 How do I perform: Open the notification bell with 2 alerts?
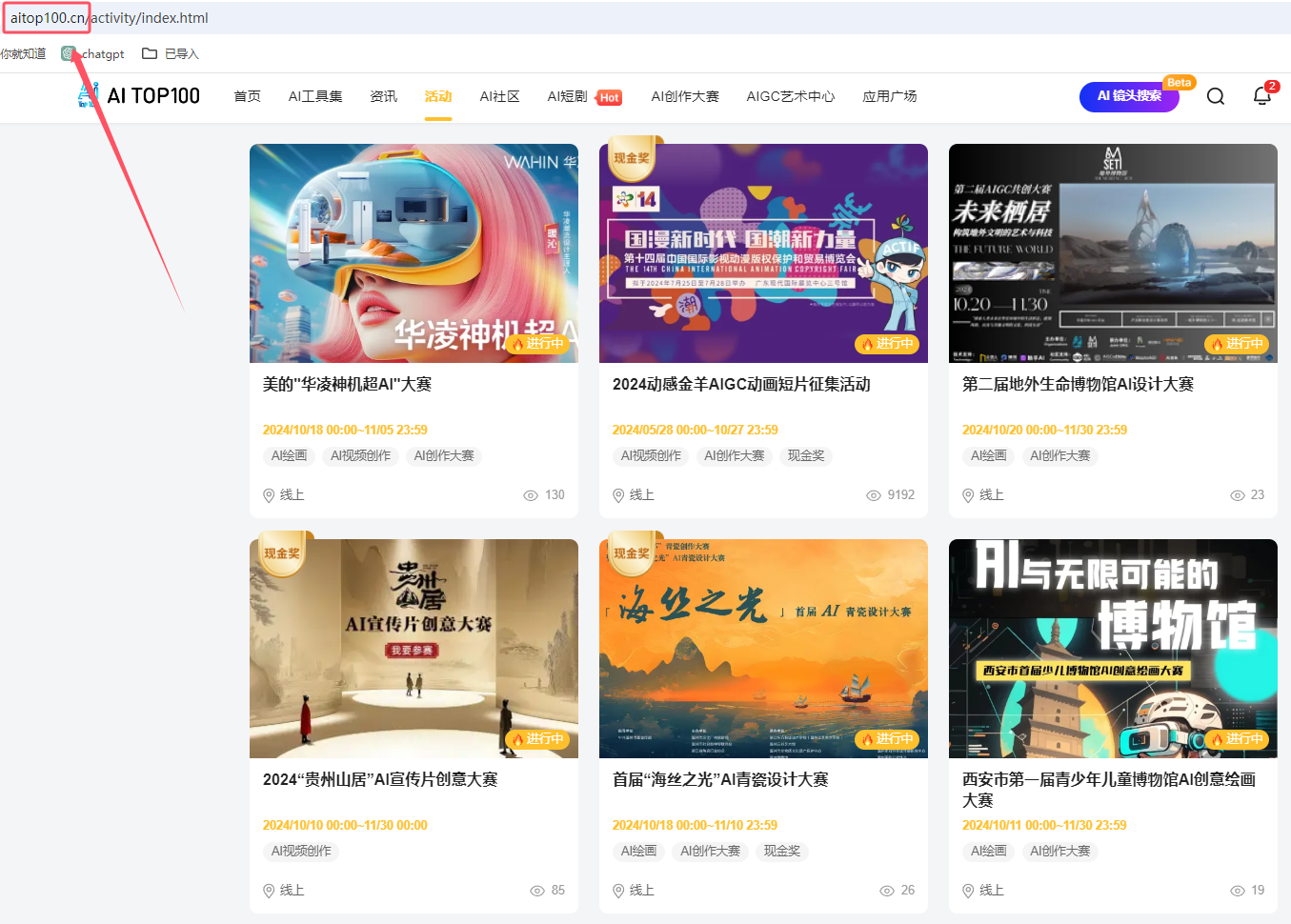(x=1261, y=96)
